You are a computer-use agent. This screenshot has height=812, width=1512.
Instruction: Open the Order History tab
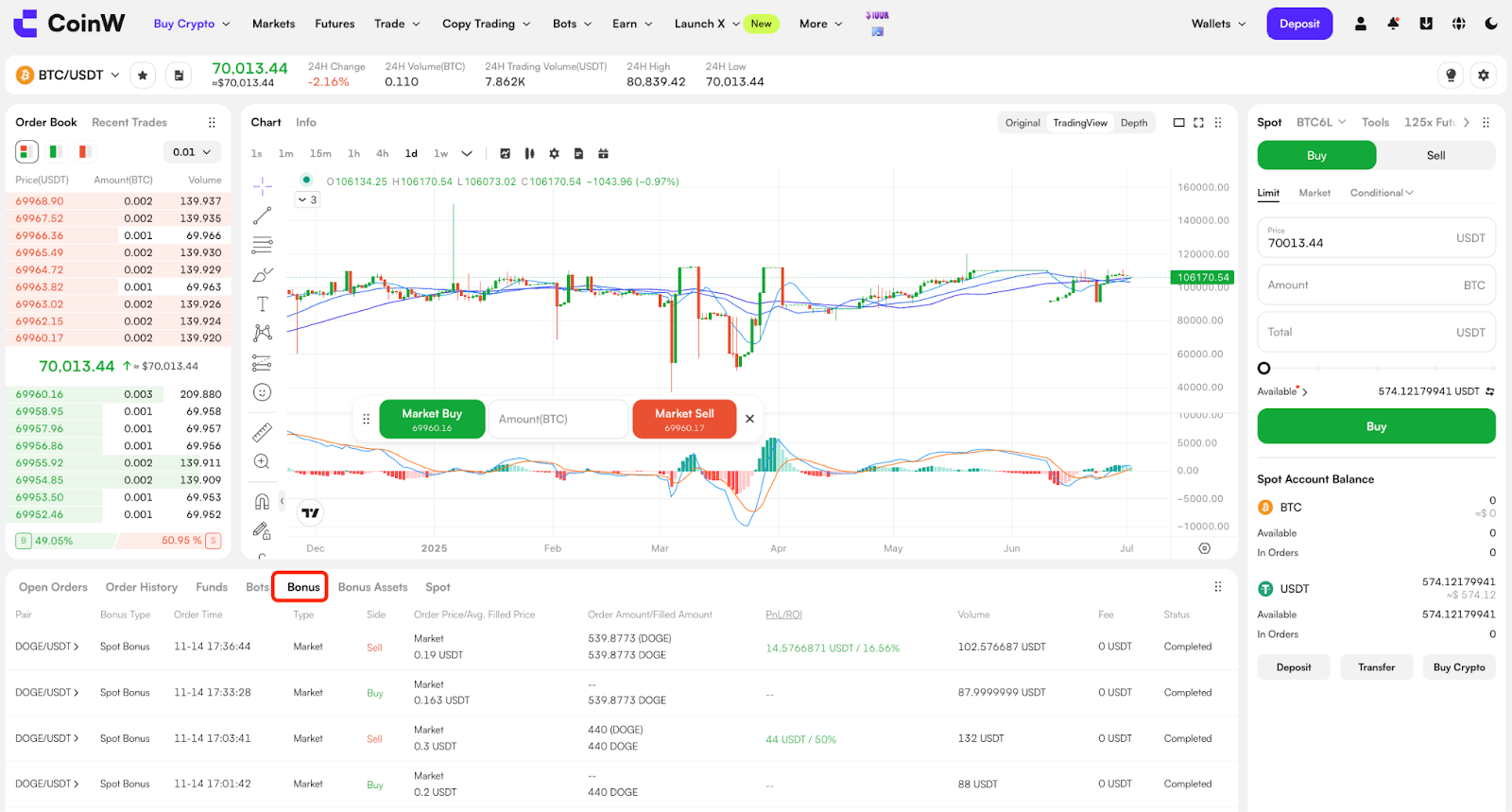(x=142, y=587)
